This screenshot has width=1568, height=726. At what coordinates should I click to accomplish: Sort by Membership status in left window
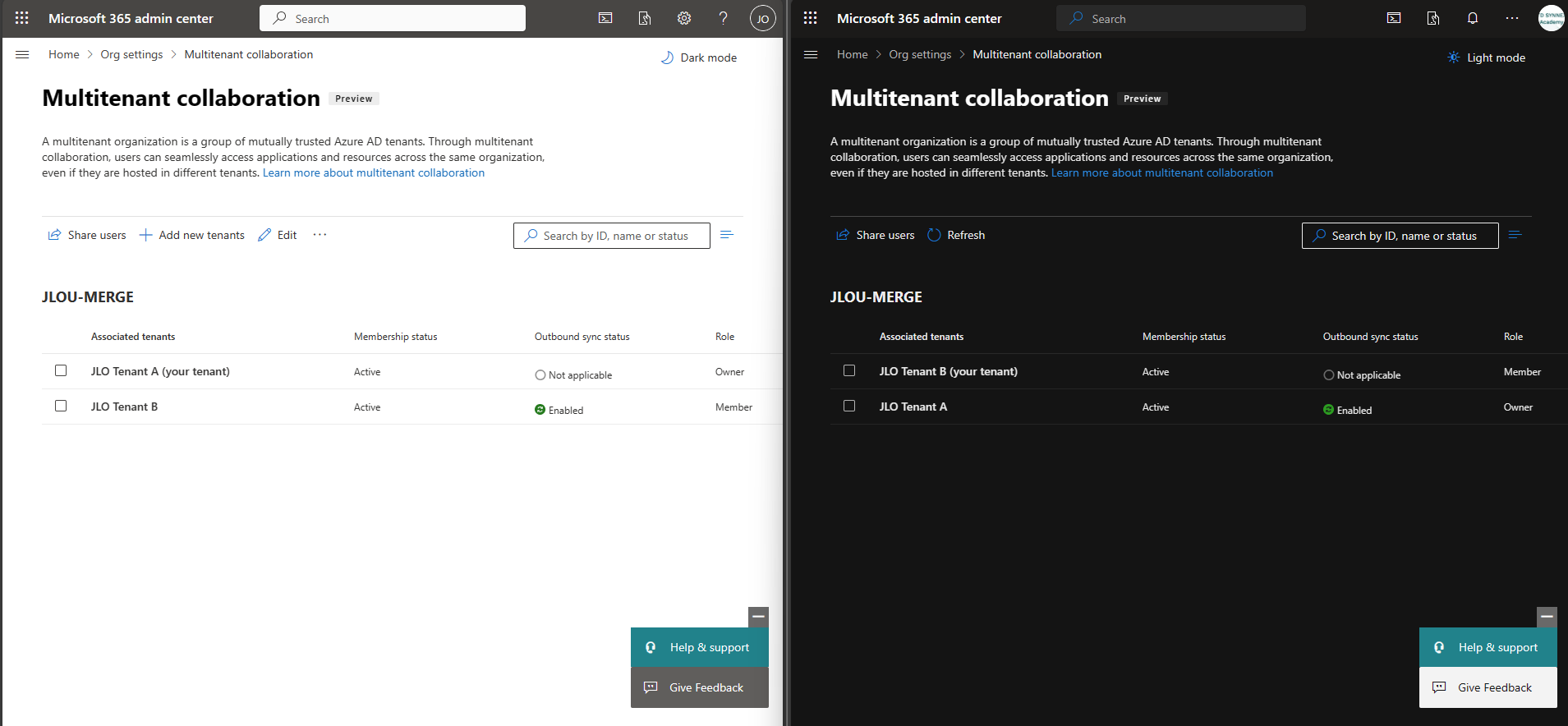(396, 337)
